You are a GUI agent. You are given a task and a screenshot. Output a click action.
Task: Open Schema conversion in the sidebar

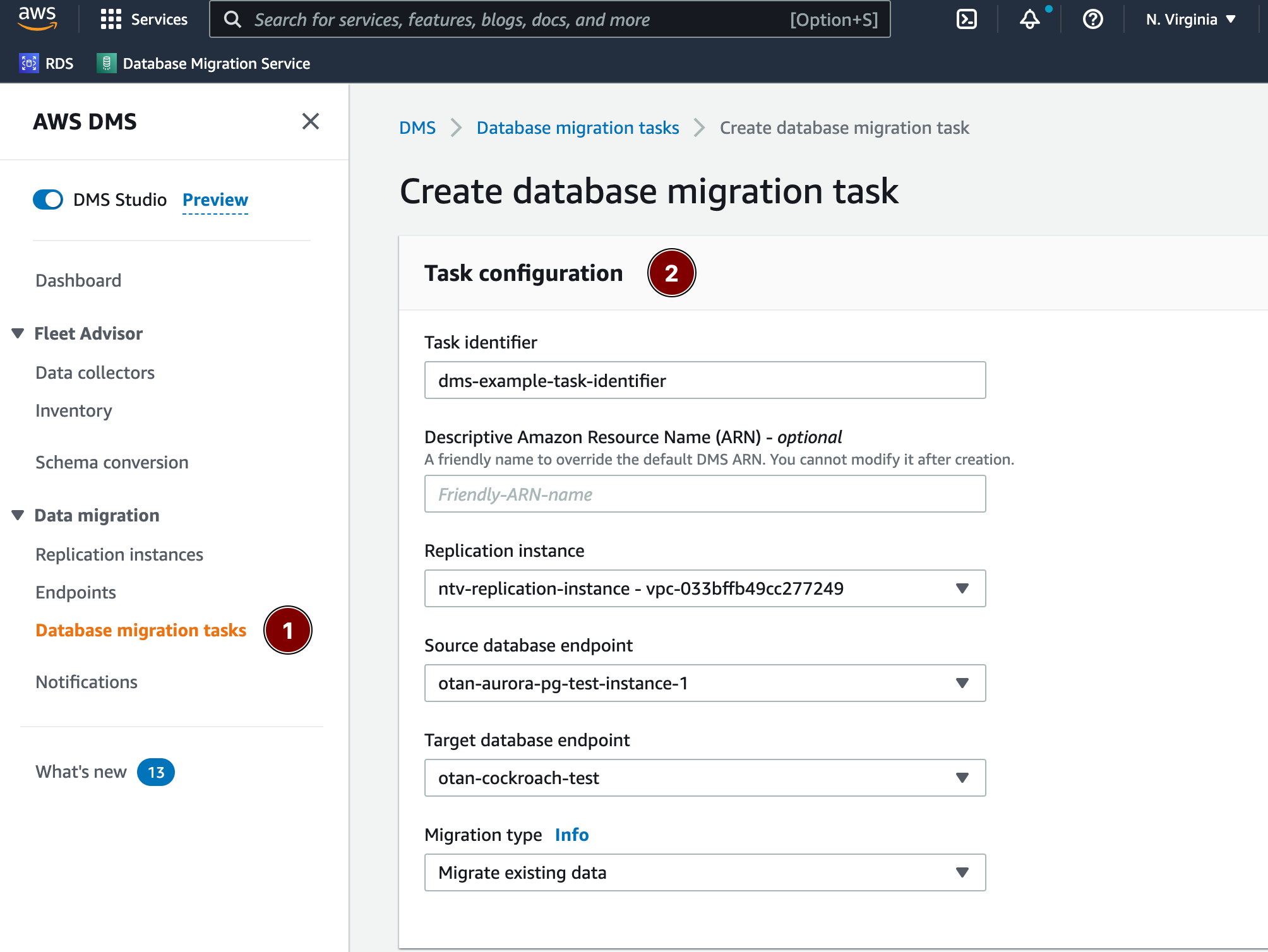coord(112,462)
